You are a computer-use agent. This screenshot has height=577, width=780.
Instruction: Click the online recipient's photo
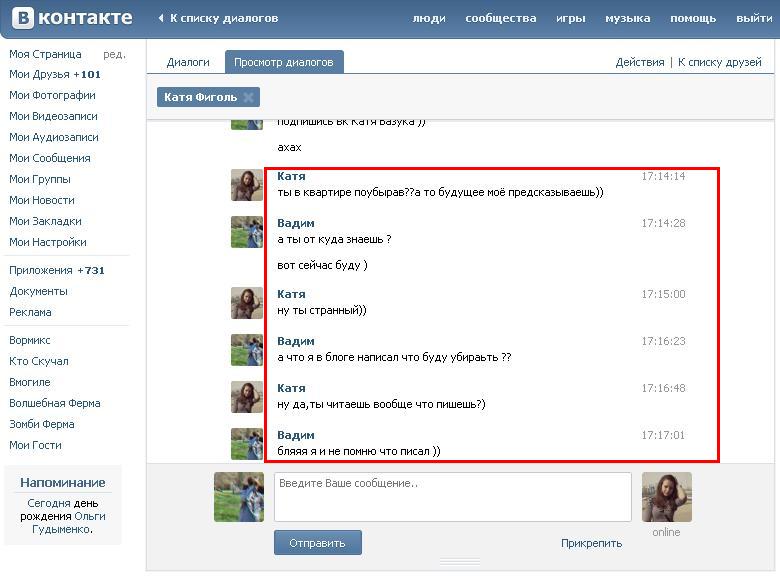[667, 497]
